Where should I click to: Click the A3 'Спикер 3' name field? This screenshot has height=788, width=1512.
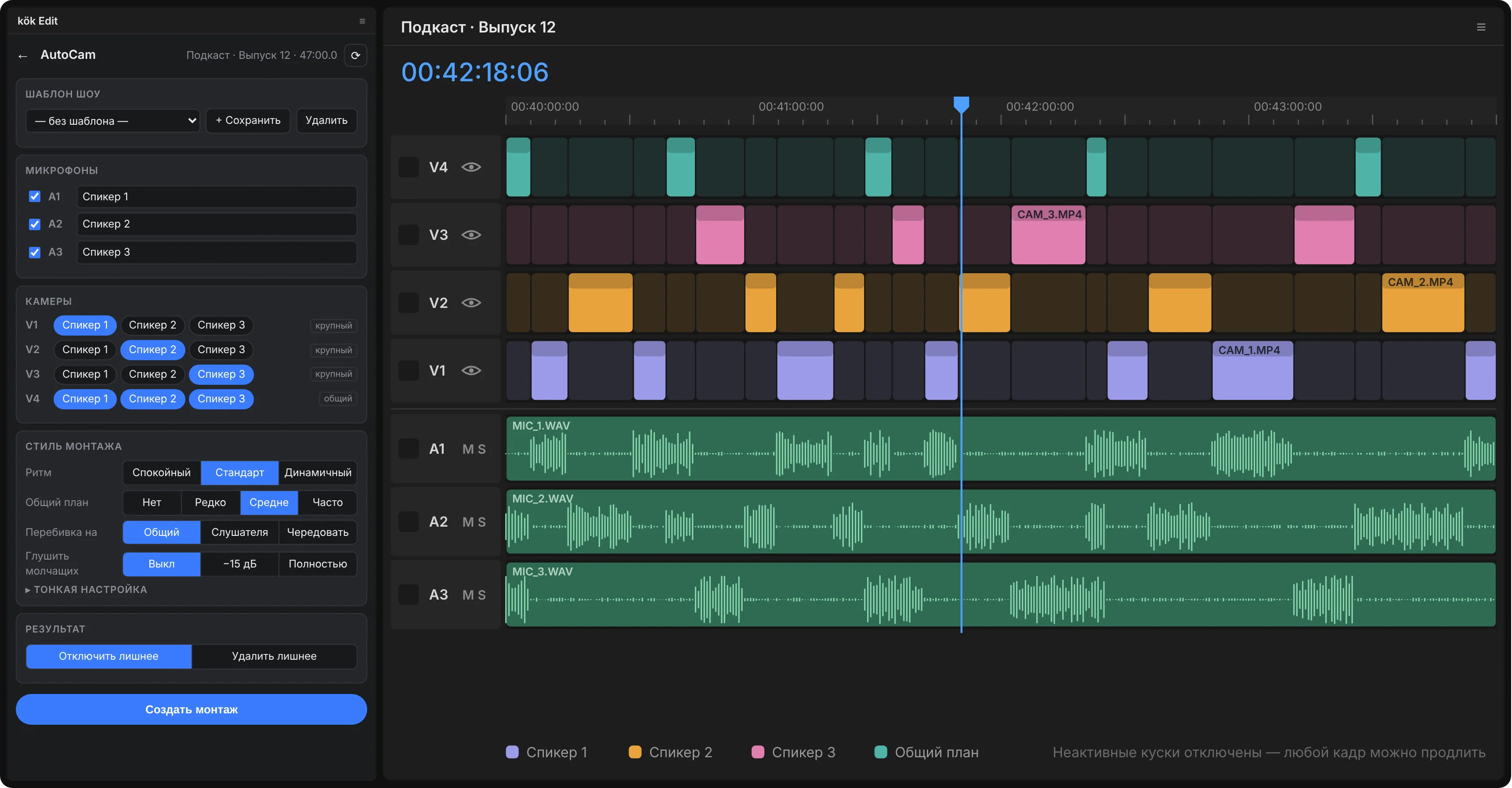click(x=217, y=252)
